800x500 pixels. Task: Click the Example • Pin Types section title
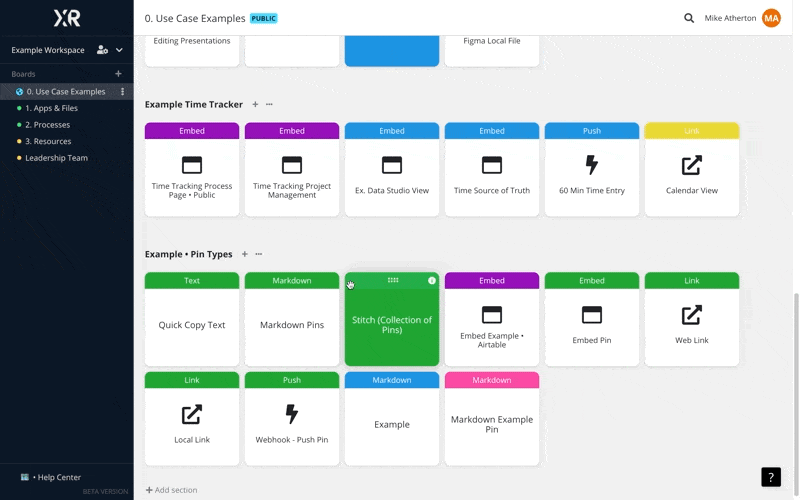(x=188, y=254)
